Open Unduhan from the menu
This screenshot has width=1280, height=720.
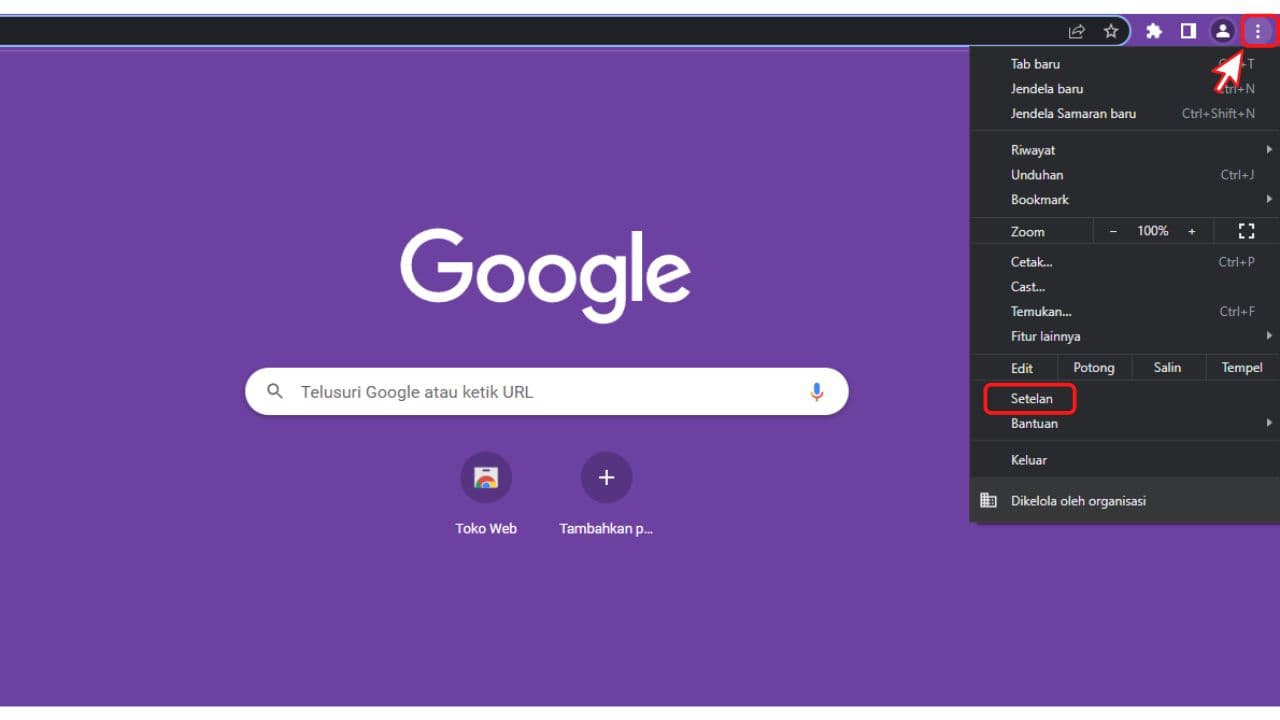(x=1125, y=175)
